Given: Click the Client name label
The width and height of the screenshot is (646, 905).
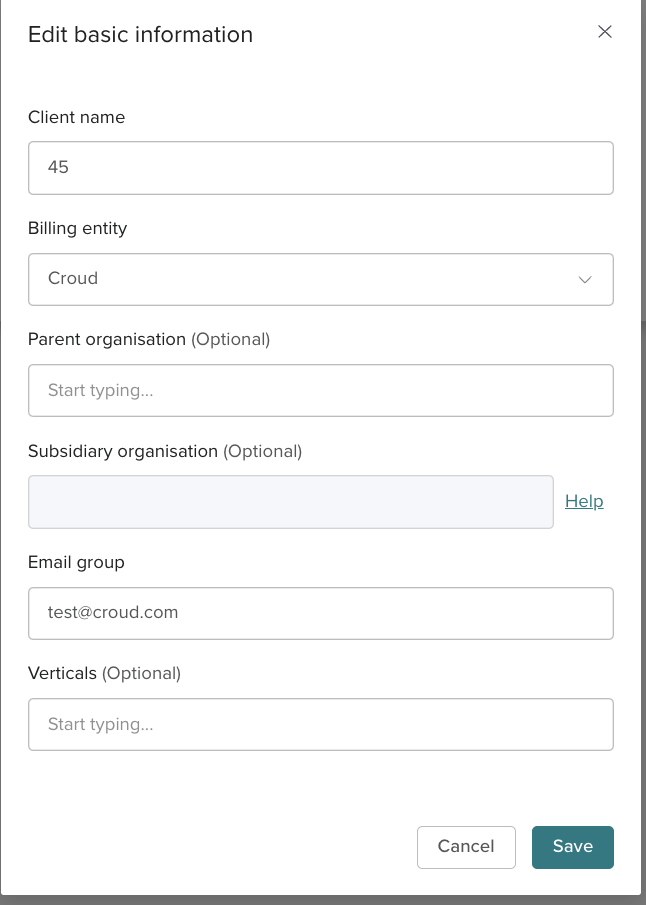Looking at the screenshot, I should tap(76, 117).
